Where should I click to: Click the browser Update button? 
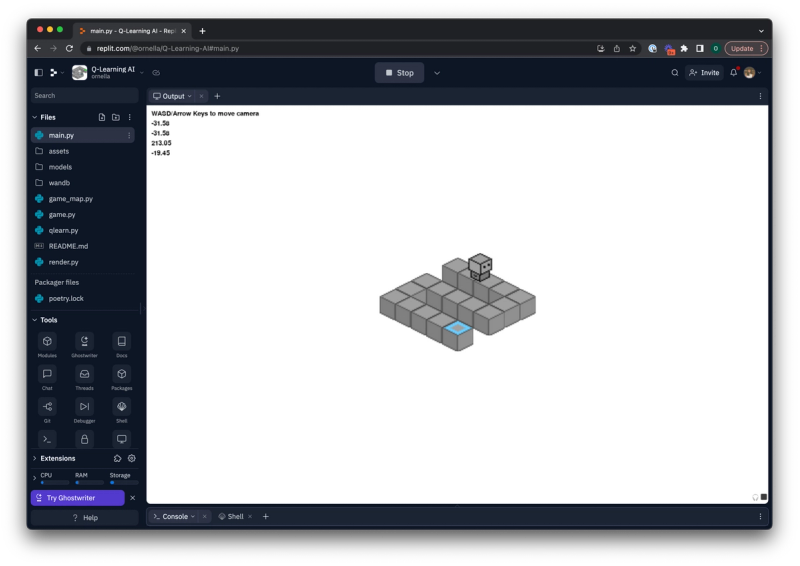[x=746, y=48]
